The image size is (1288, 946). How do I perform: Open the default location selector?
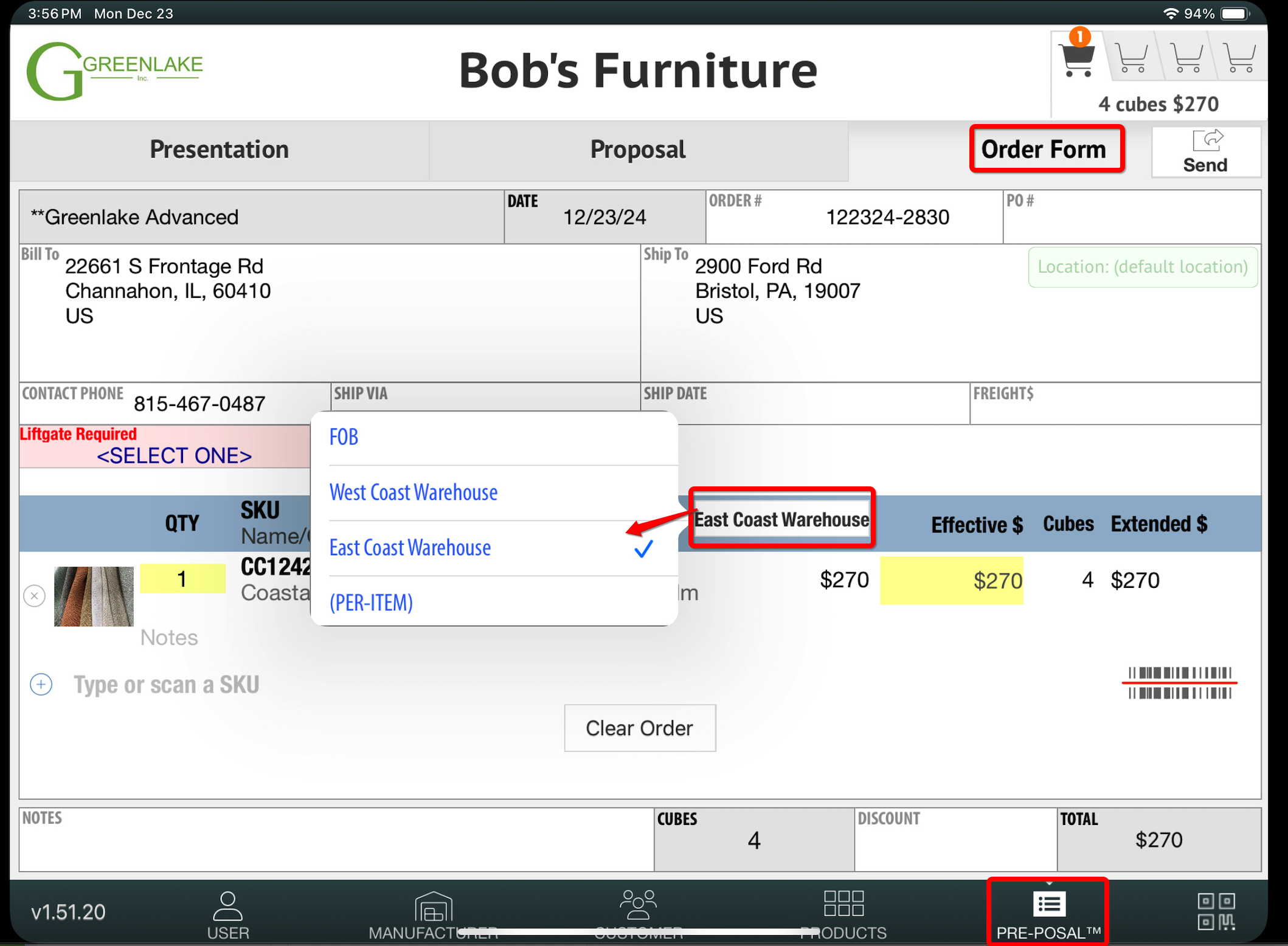point(1142,267)
